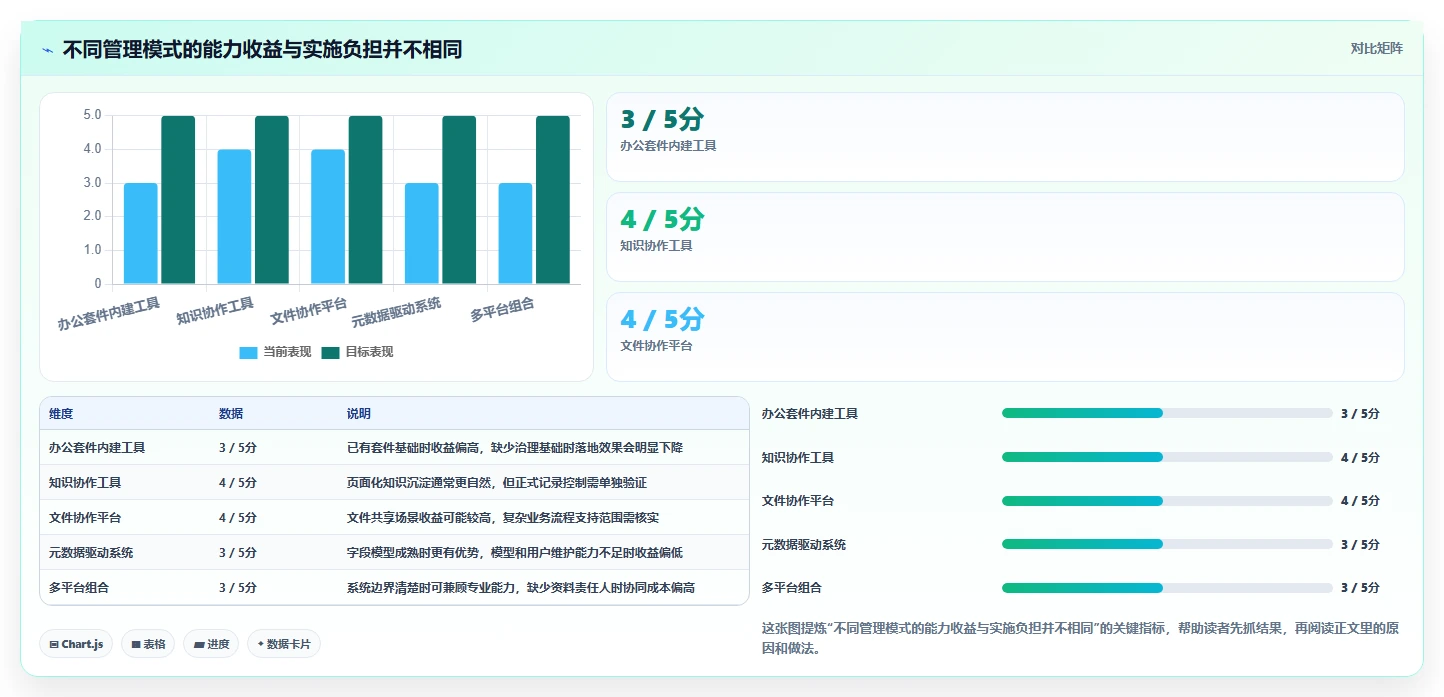
Task: Toggle the 当前表现 legend entry
Action: pyautogui.click(x=275, y=352)
